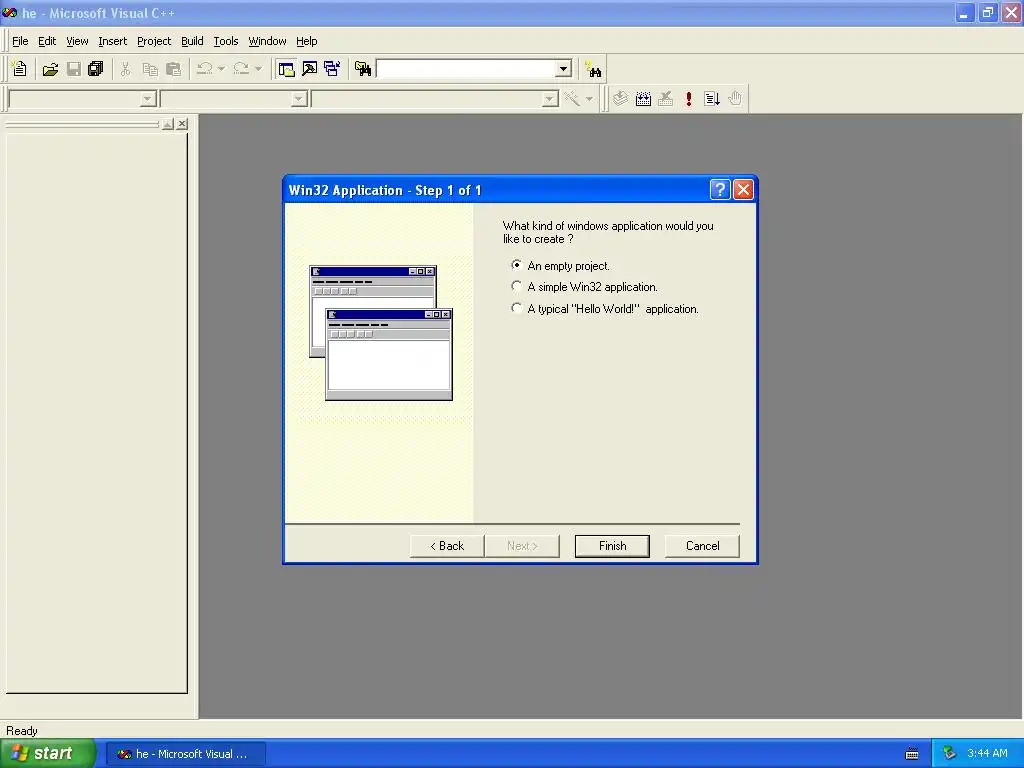Open the Project menu
This screenshot has height=768, width=1024.
pos(154,41)
